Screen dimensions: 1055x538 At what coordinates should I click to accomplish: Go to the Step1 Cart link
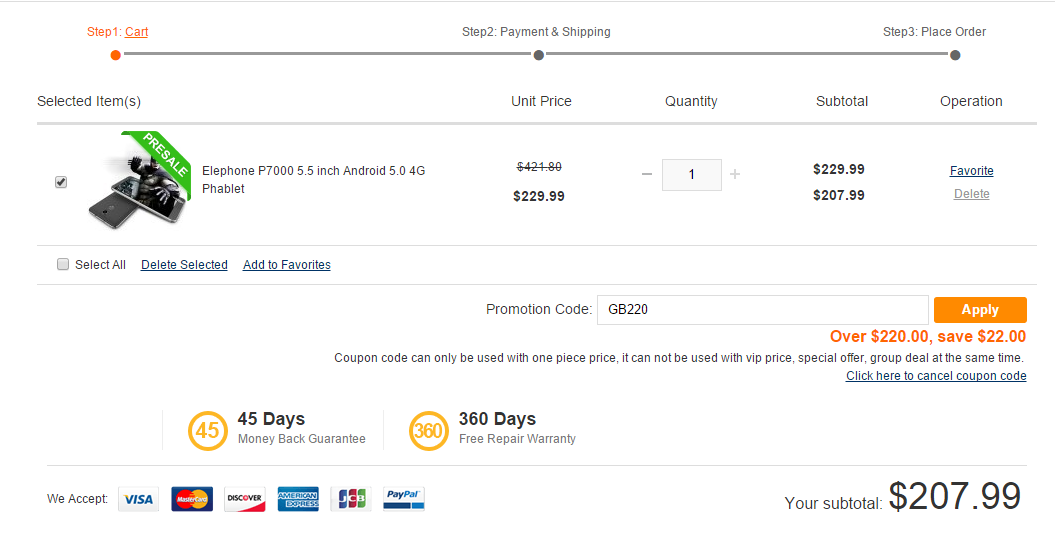coord(136,32)
